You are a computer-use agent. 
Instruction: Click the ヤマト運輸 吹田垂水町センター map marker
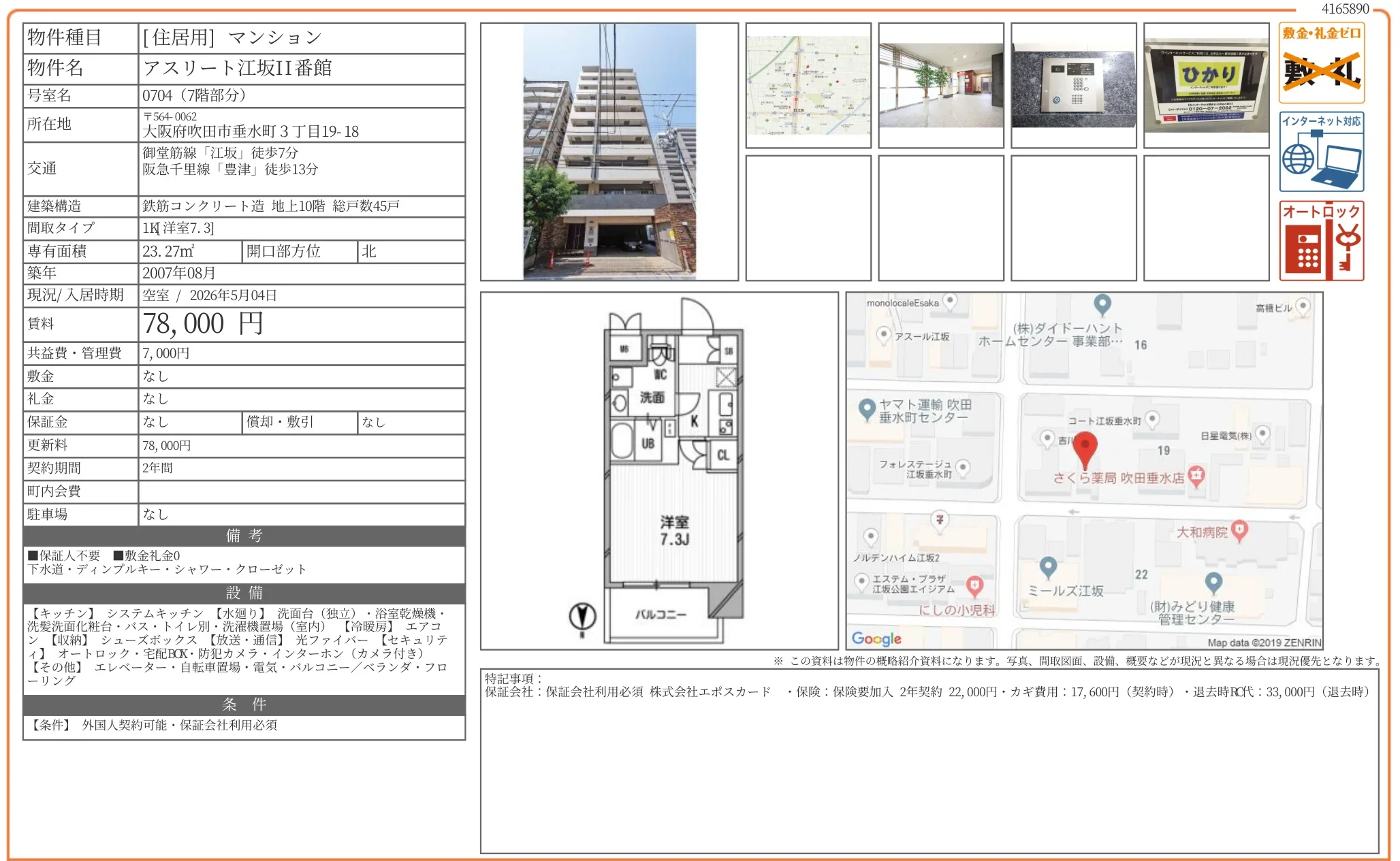[x=866, y=409]
